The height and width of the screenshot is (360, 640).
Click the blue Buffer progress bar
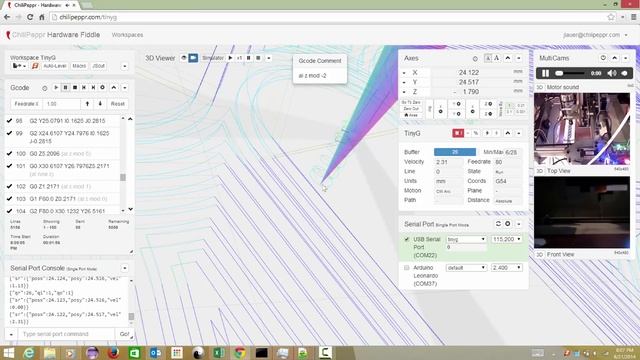tap(455, 152)
